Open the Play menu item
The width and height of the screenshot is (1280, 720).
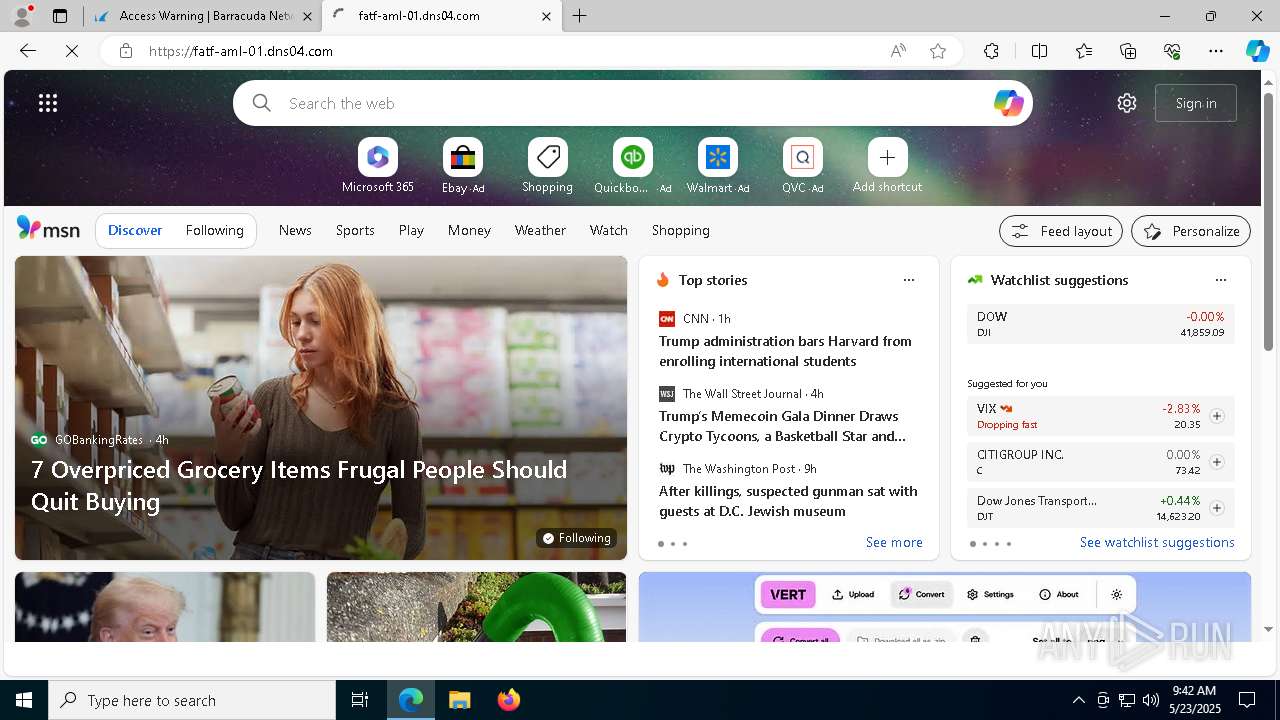pyautogui.click(x=411, y=230)
